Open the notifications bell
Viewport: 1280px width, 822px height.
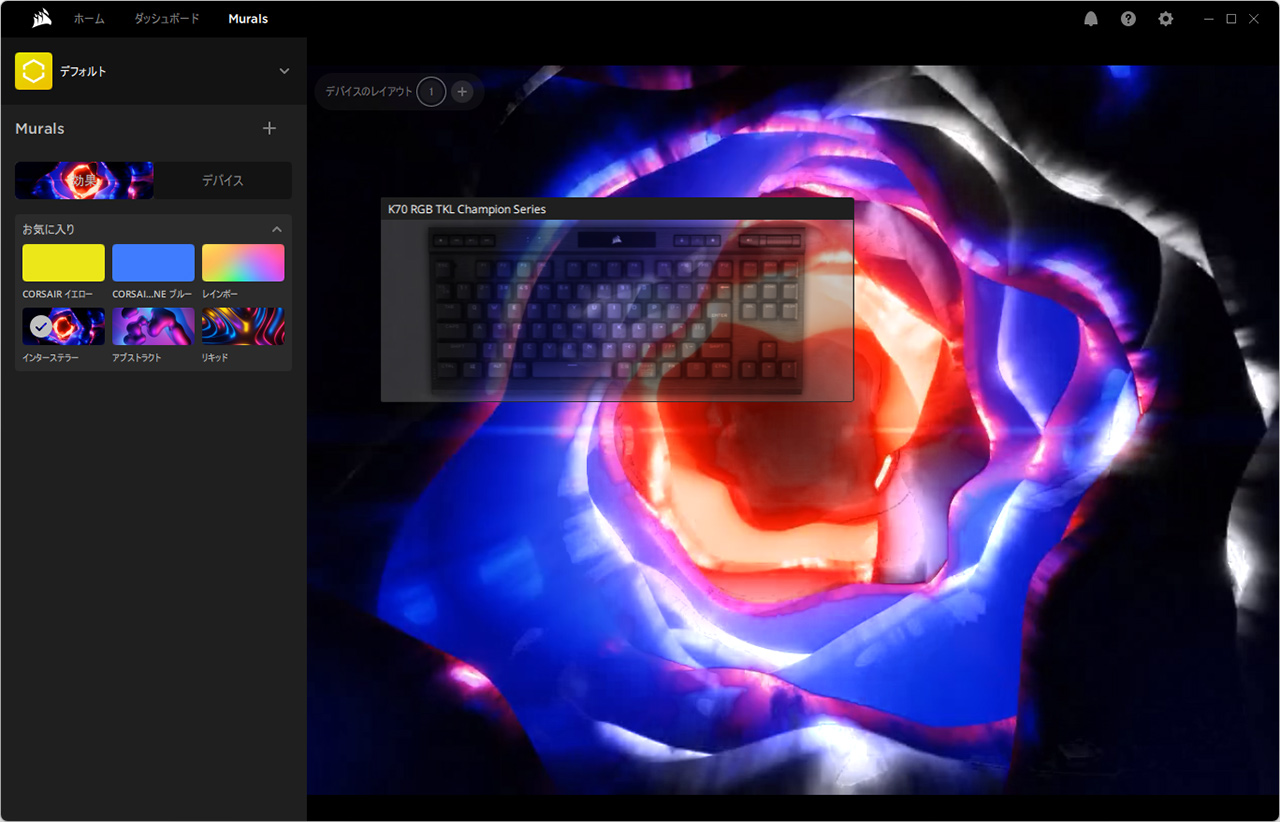1091,18
